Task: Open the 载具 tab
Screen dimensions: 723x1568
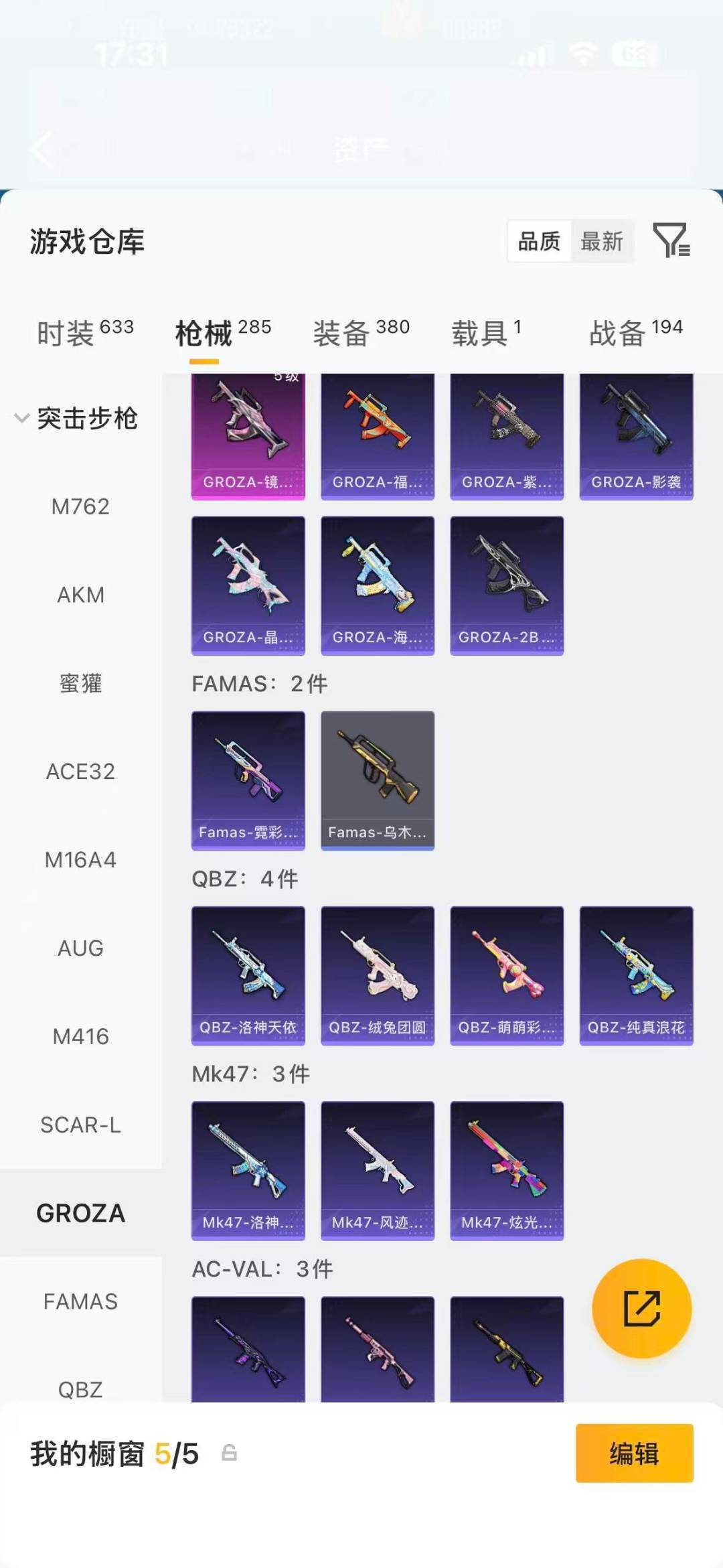Action: click(487, 332)
